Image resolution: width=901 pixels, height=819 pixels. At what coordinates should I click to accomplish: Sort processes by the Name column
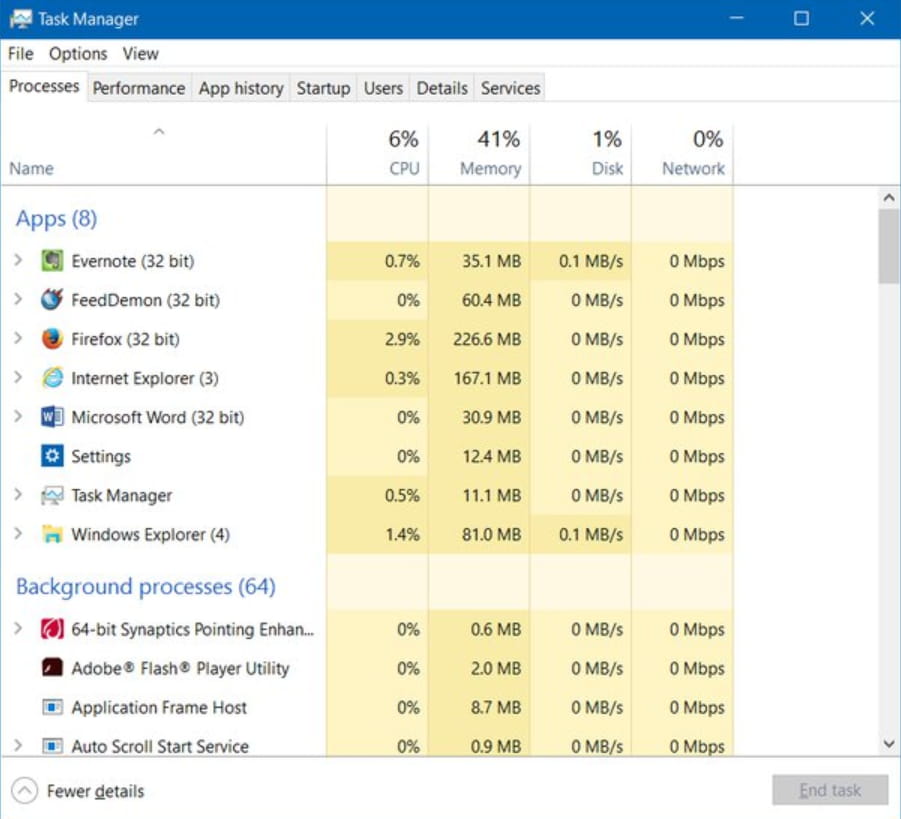[x=163, y=154]
